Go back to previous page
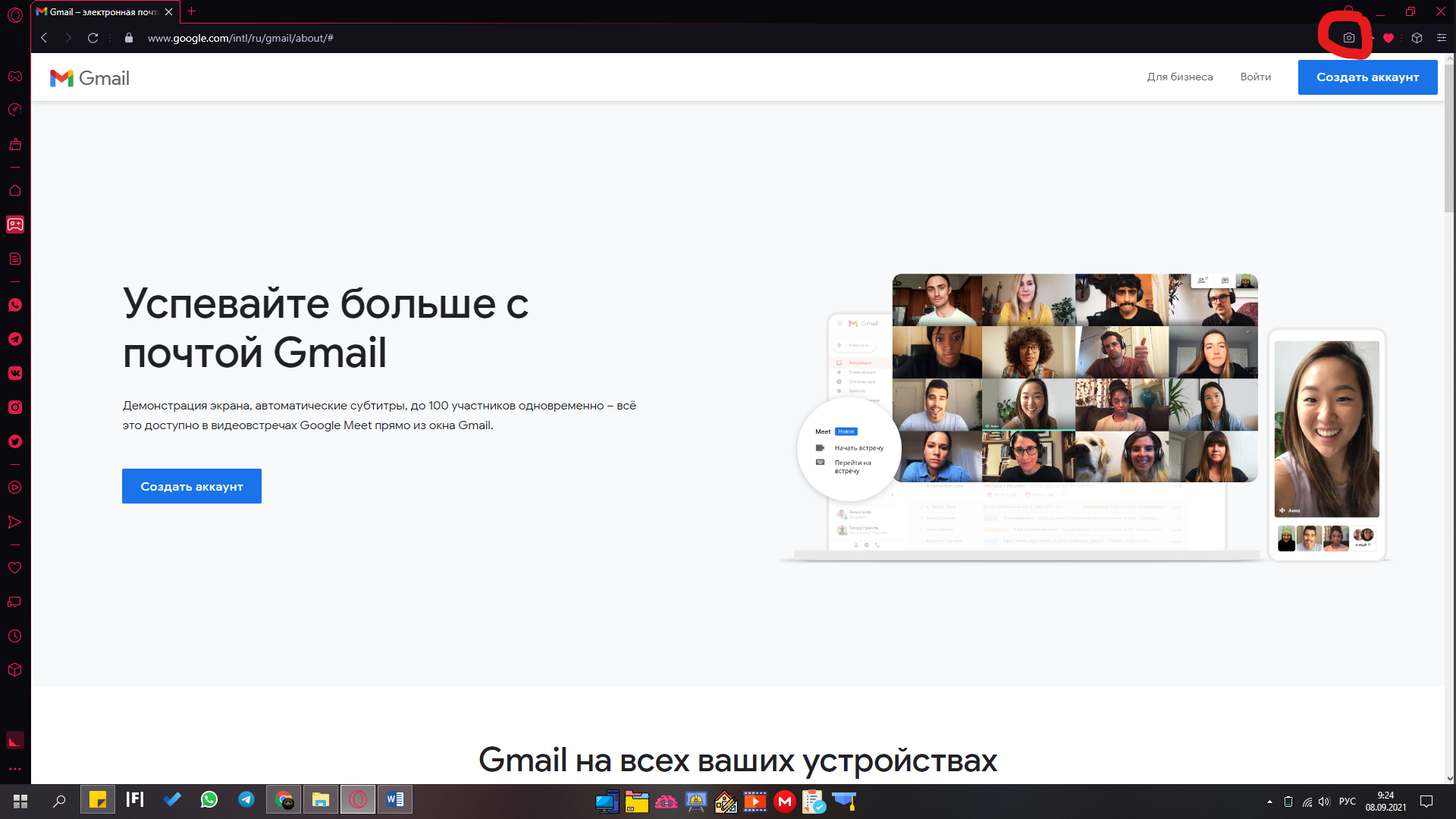1456x819 pixels. click(44, 38)
